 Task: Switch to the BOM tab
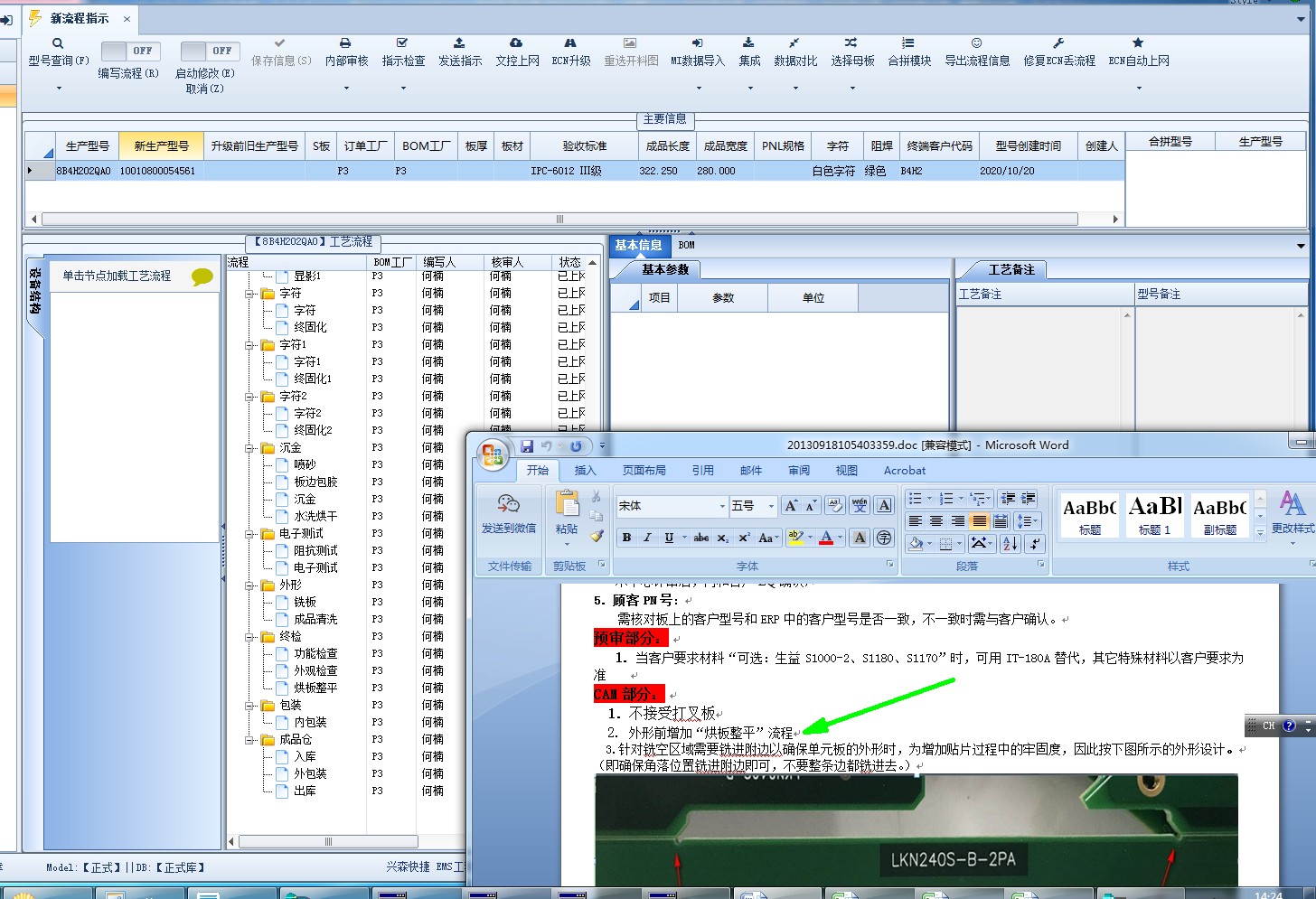[687, 245]
